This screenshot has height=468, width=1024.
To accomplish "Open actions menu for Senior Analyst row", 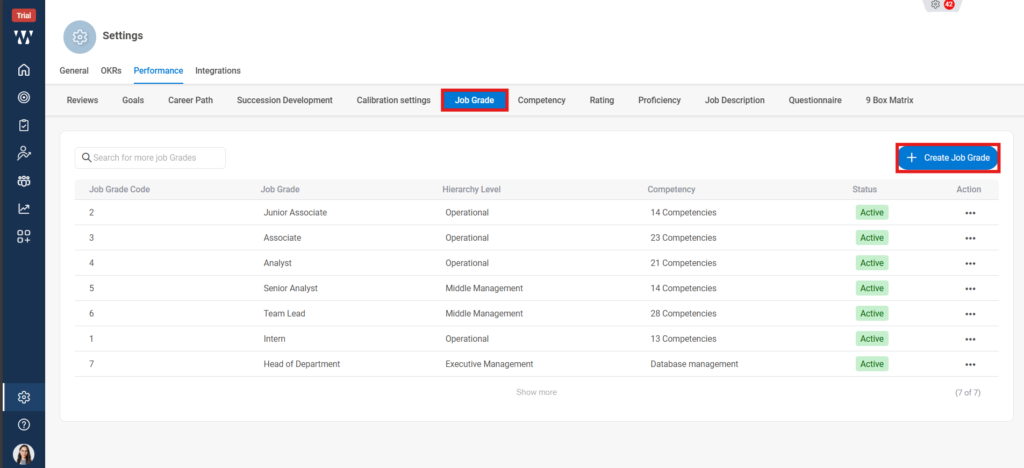I will tap(970, 289).
